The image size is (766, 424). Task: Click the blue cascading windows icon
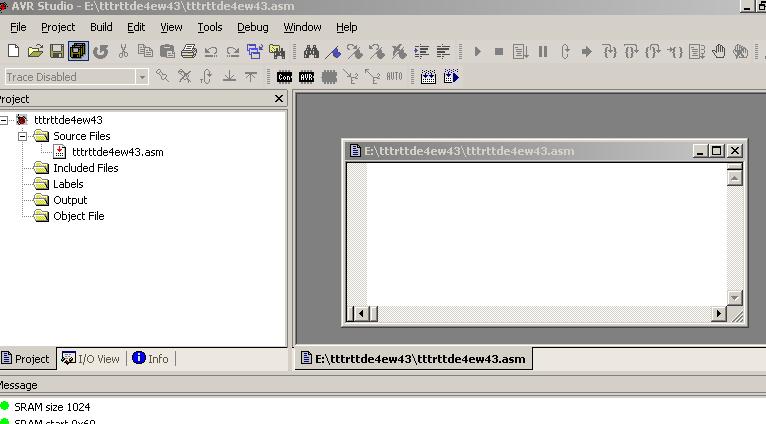tap(255, 51)
